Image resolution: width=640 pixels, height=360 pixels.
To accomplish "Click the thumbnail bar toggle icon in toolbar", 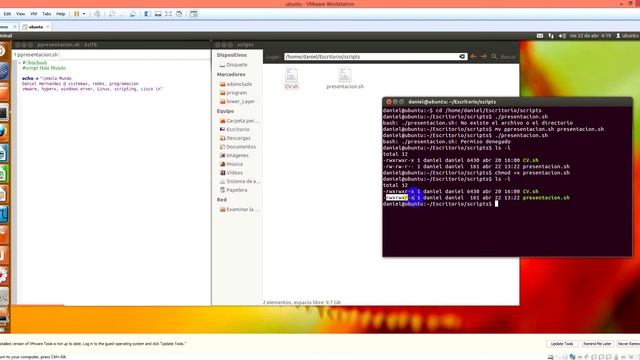I will tap(194, 13).
